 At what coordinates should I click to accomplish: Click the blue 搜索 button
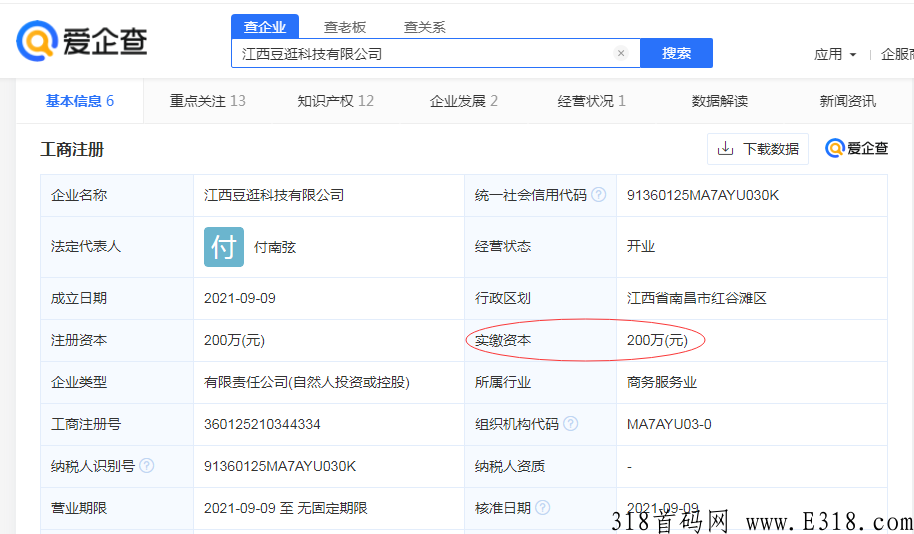(x=676, y=53)
